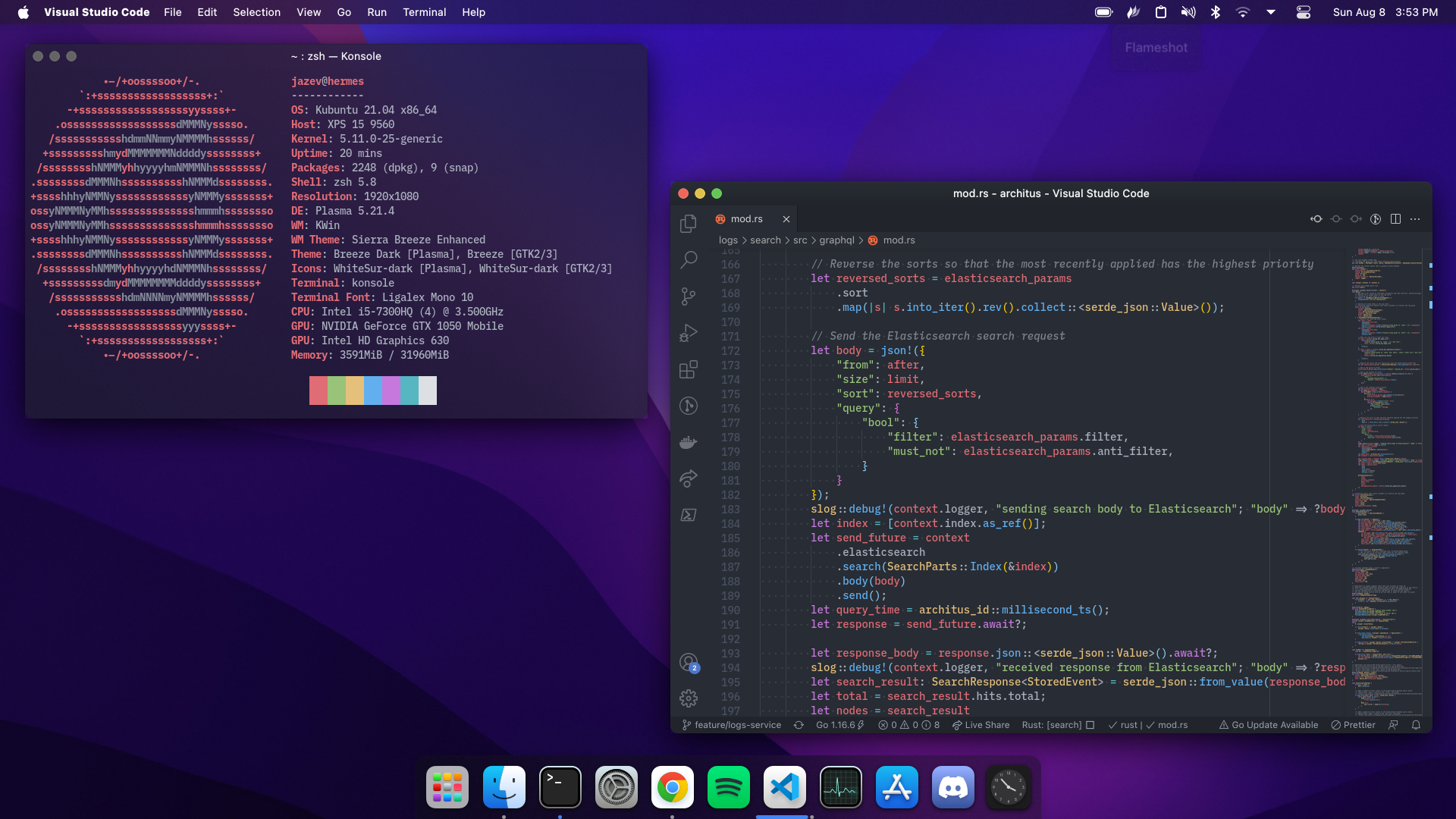Expand graphql breadcrumb folder
The image size is (1456, 819).
(x=836, y=240)
